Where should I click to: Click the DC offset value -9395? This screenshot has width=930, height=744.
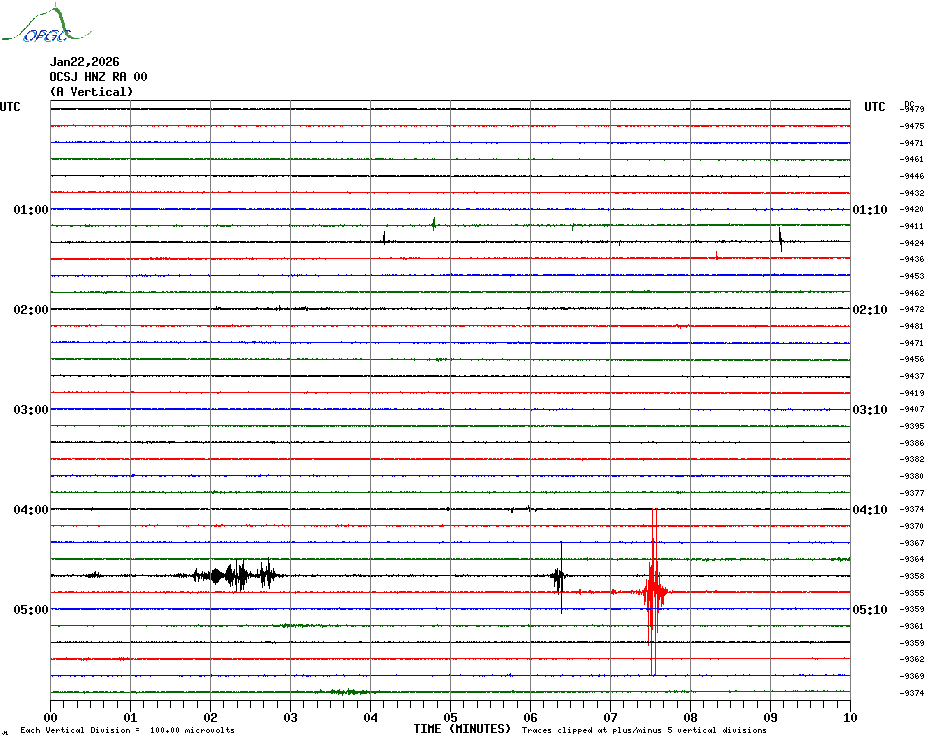click(x=912, y=427)
